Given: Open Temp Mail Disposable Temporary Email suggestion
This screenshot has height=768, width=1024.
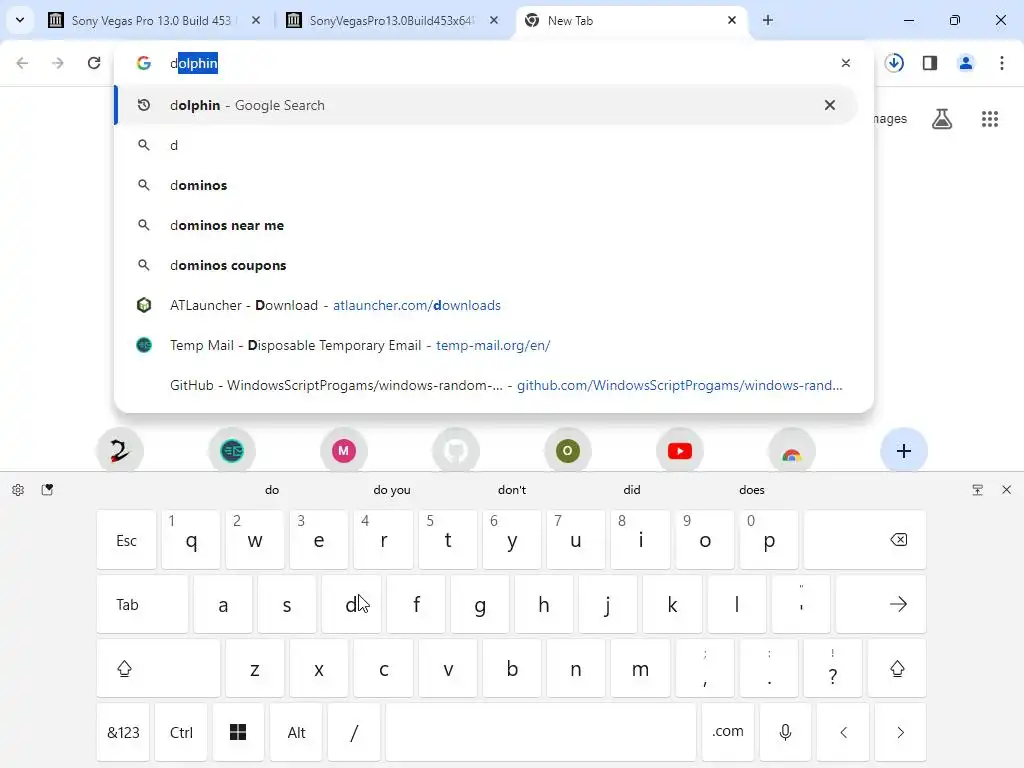Looking at the screenshot, I should (486, 345).
